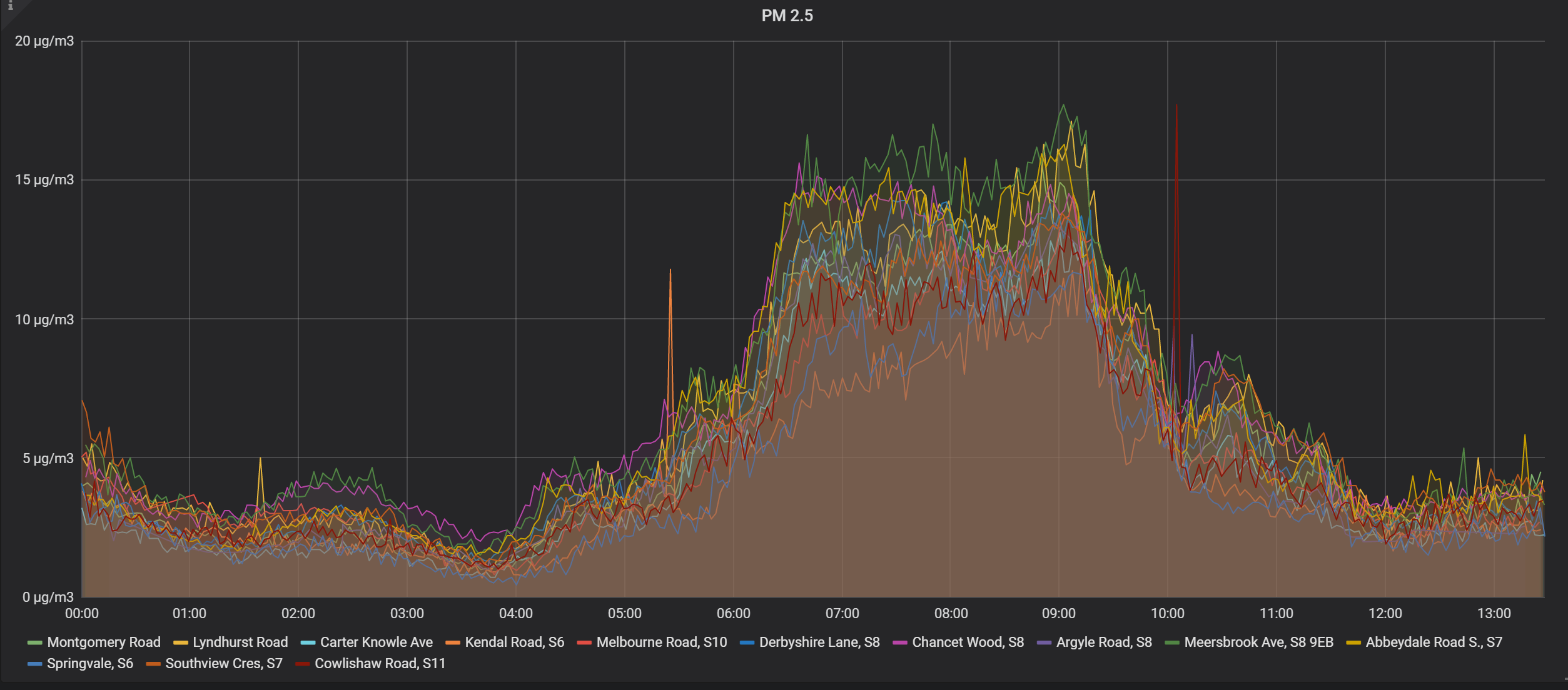Image resolution: width=1568 pixels, height=690 pixels.
Task: Open color picker for Lyndhurst Road swatch
Action: tap(181, 642)
